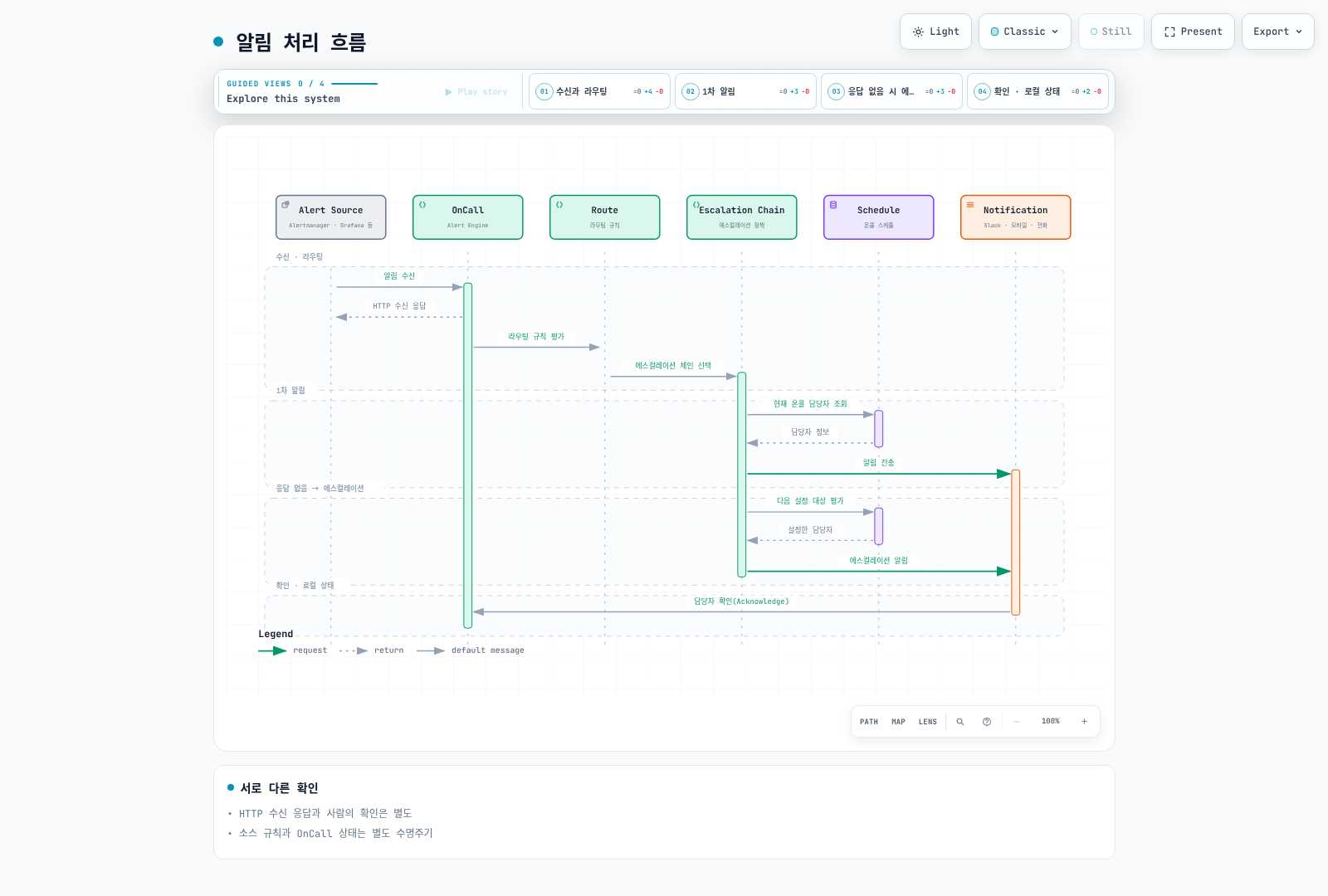Viewport: 1328px width, 896px height.
Task: Select the Schedule participant box
Action: click(x=879, y=217)
